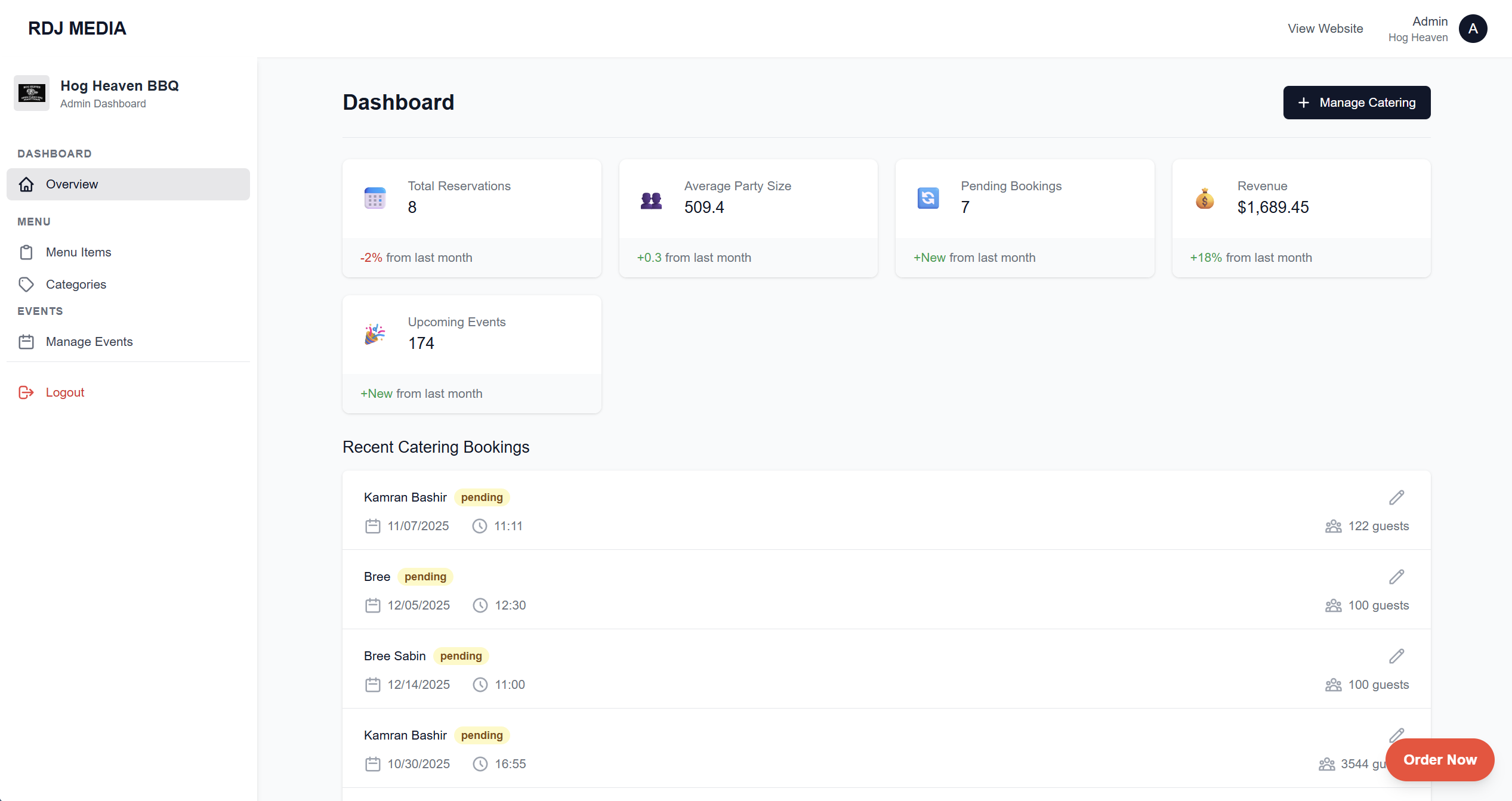Click the plus icon on Manage Catering
This screenshot has width=1512, height=801.
[x=1303, y=102]
